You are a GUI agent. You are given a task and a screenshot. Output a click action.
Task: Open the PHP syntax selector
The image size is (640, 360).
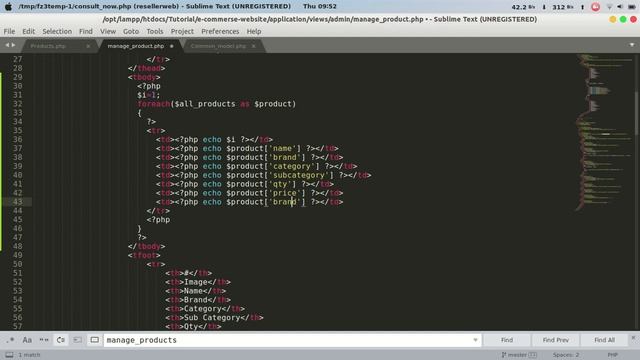(x=612, y=355)
